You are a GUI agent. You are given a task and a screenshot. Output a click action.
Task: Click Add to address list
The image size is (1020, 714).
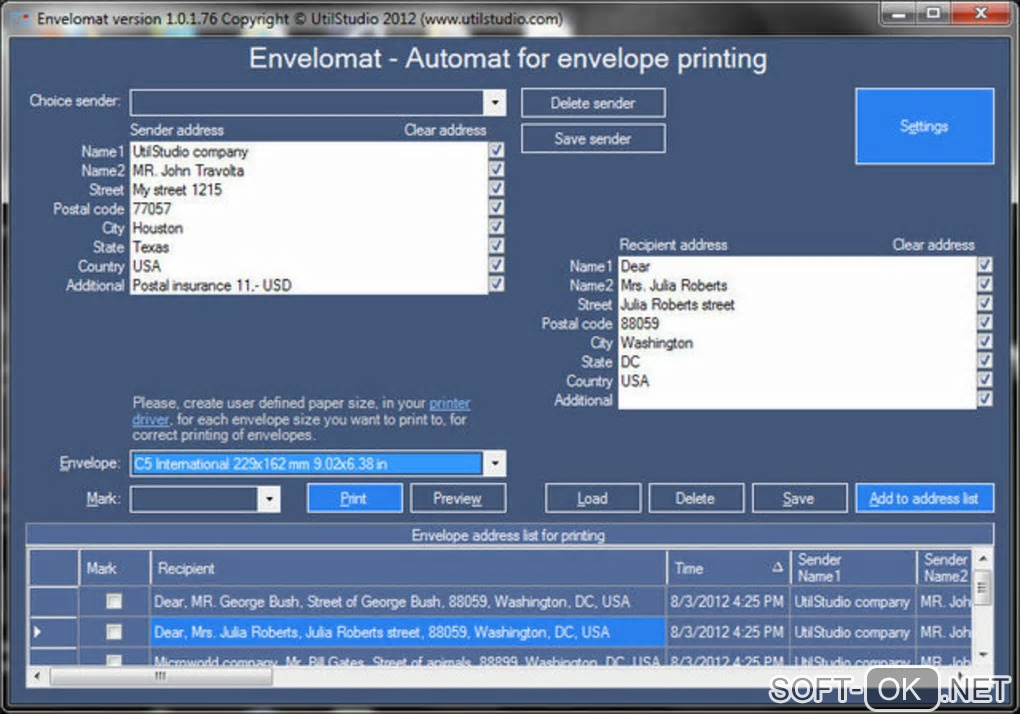point(924,499)
